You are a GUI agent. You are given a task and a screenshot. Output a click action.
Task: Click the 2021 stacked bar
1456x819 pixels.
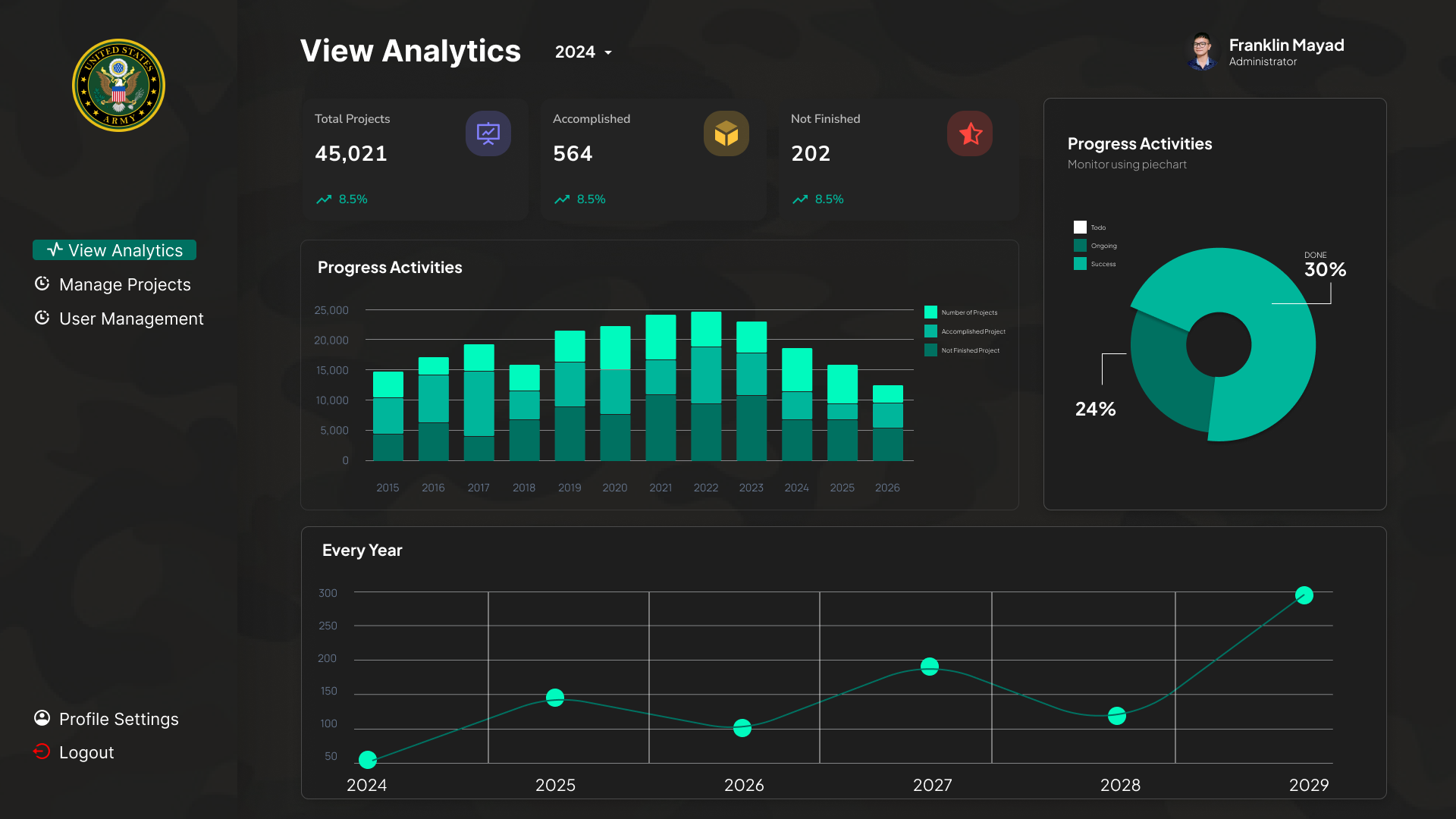click(x=661, y=388)
